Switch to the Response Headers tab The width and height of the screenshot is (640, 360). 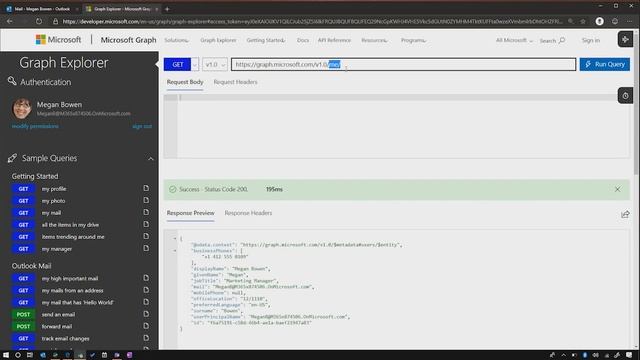(248, 213)
